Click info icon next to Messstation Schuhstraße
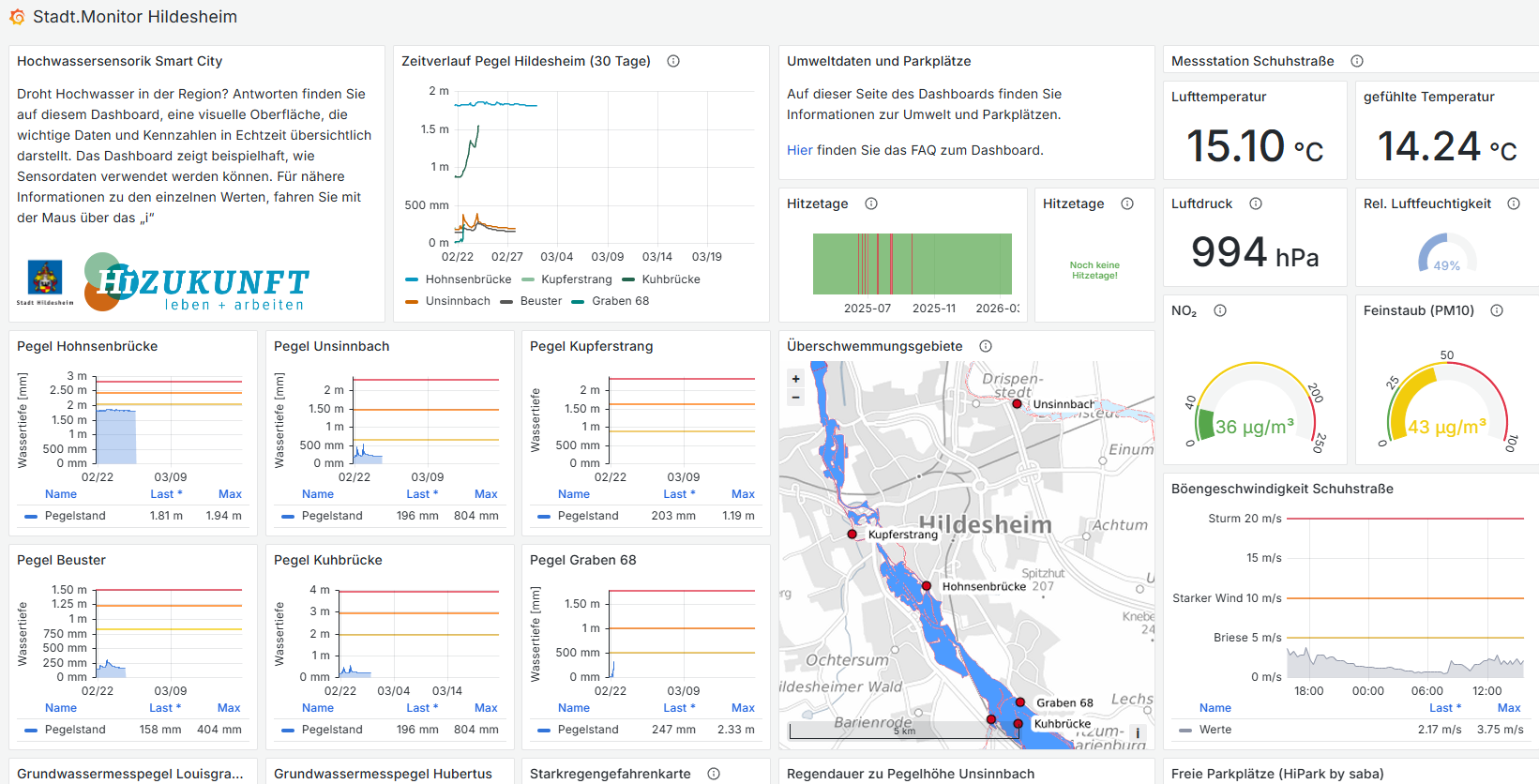Viewport: 1539px width, 784px height. [x=1357, y=61]
